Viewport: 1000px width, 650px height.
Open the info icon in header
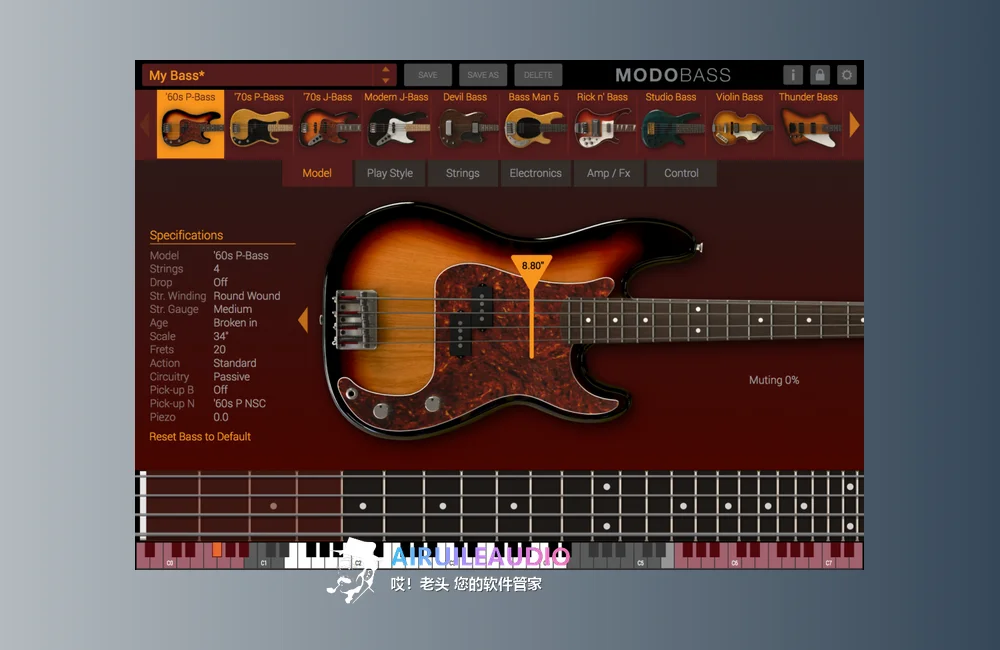[x=793, y=75]
